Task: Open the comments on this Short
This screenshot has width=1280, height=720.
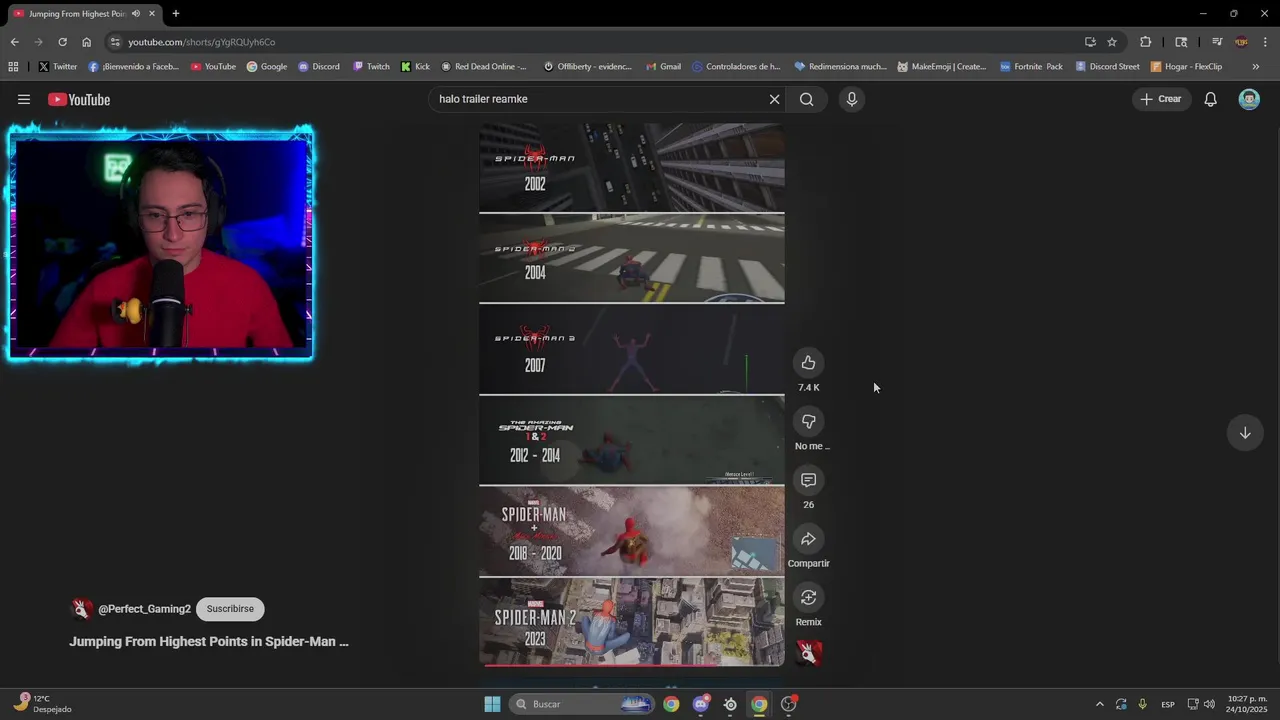Action: [808, 481]
